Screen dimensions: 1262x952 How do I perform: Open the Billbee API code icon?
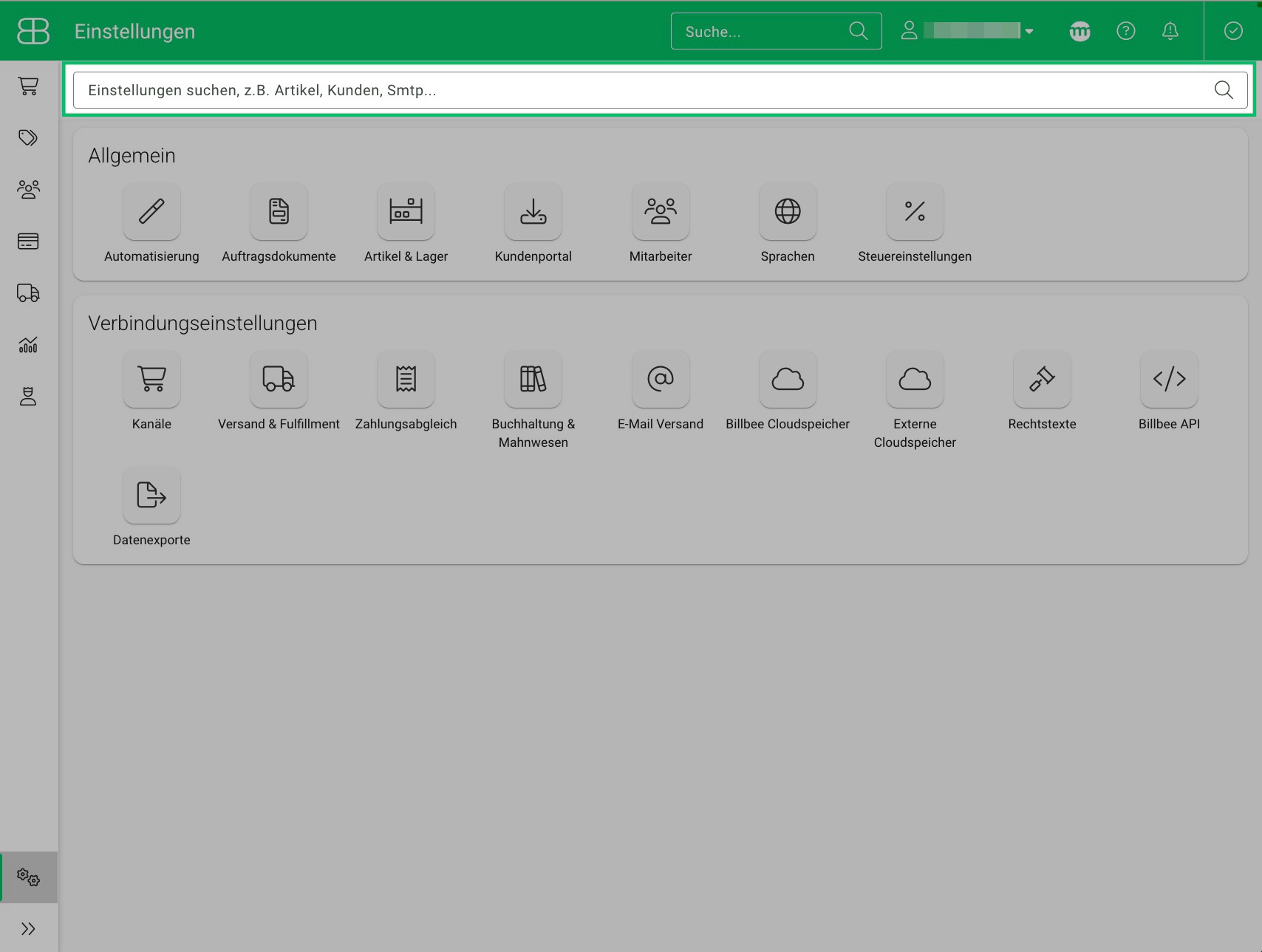point(1169,379)
